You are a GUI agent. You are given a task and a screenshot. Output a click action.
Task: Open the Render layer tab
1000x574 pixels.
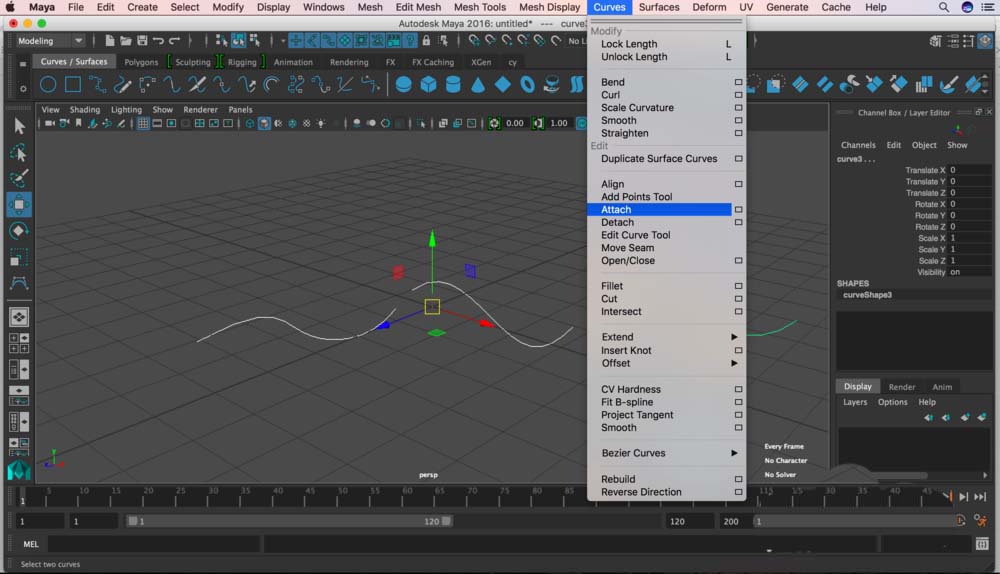[901, 387]
